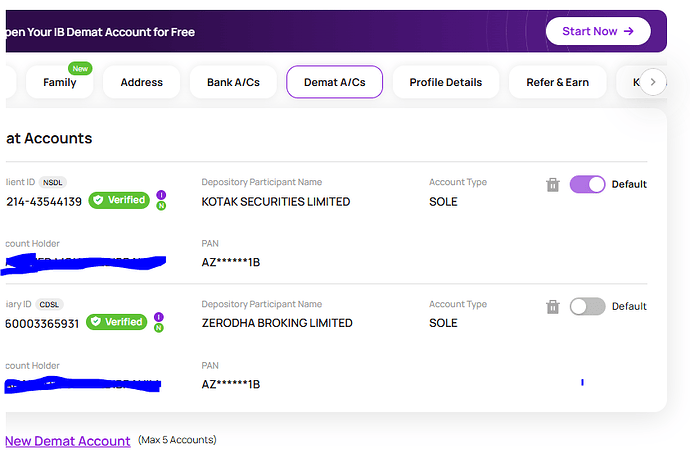690x457 pixels.
Task: Toggle default switch for Kotak Securities account
Action: (x=587, y=184)
